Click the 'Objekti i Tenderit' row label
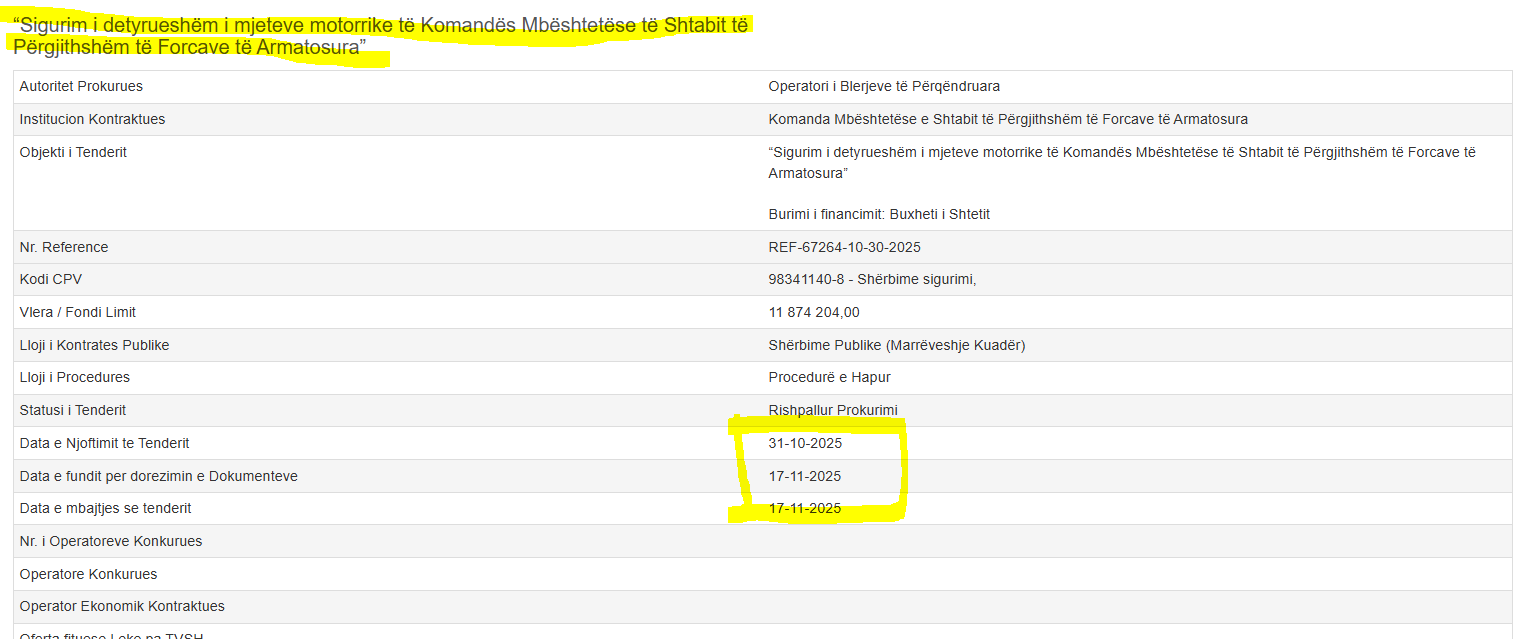 pyautogui.click(x=73, y=152)
